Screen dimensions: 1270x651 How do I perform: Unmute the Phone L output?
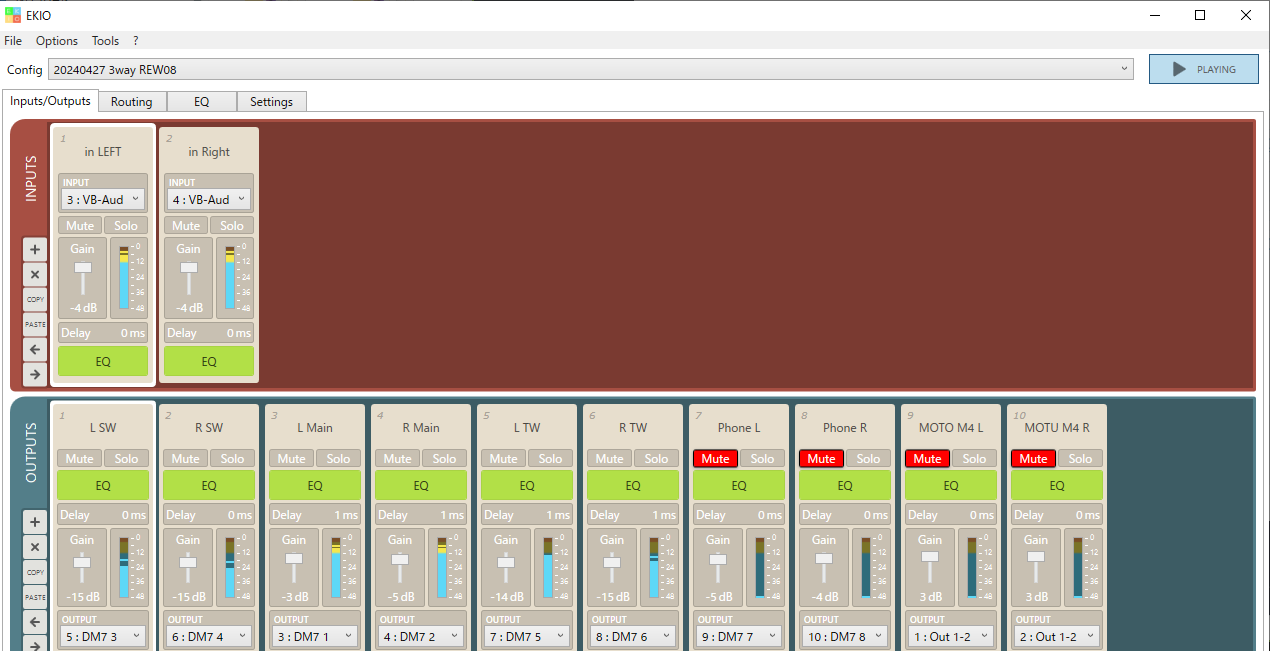(715, 459)
